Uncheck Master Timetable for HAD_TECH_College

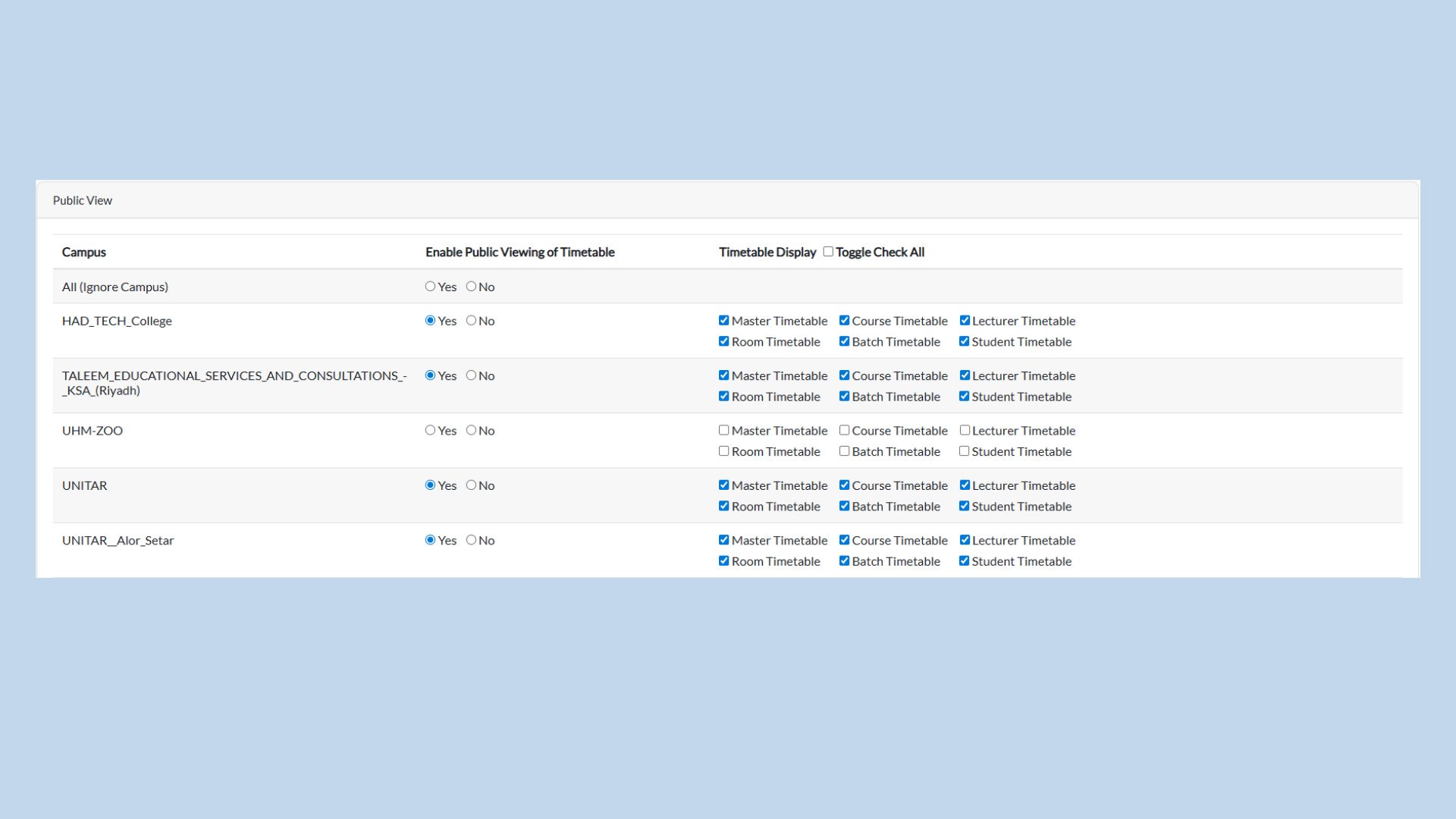[723, 321]
